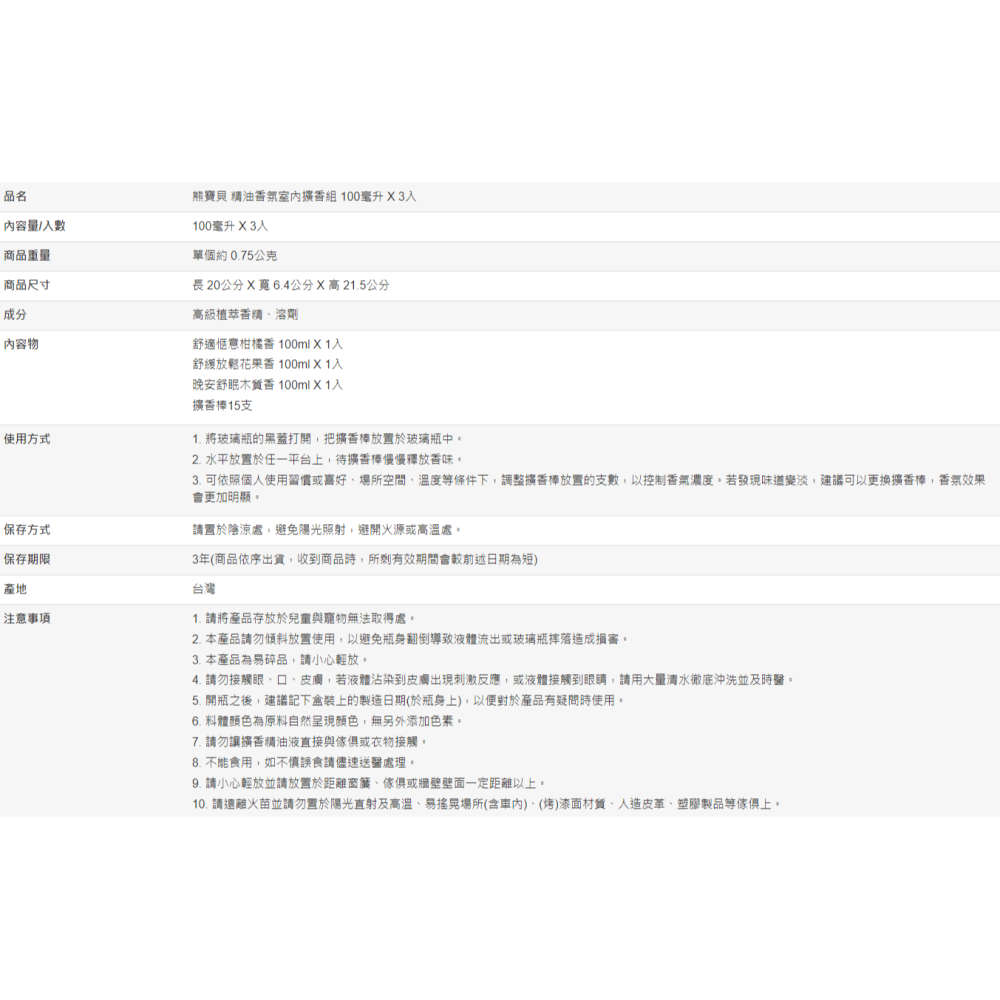Click the 成分 row label
This screenshot has width=1000, height=1000.
point(16,314)
